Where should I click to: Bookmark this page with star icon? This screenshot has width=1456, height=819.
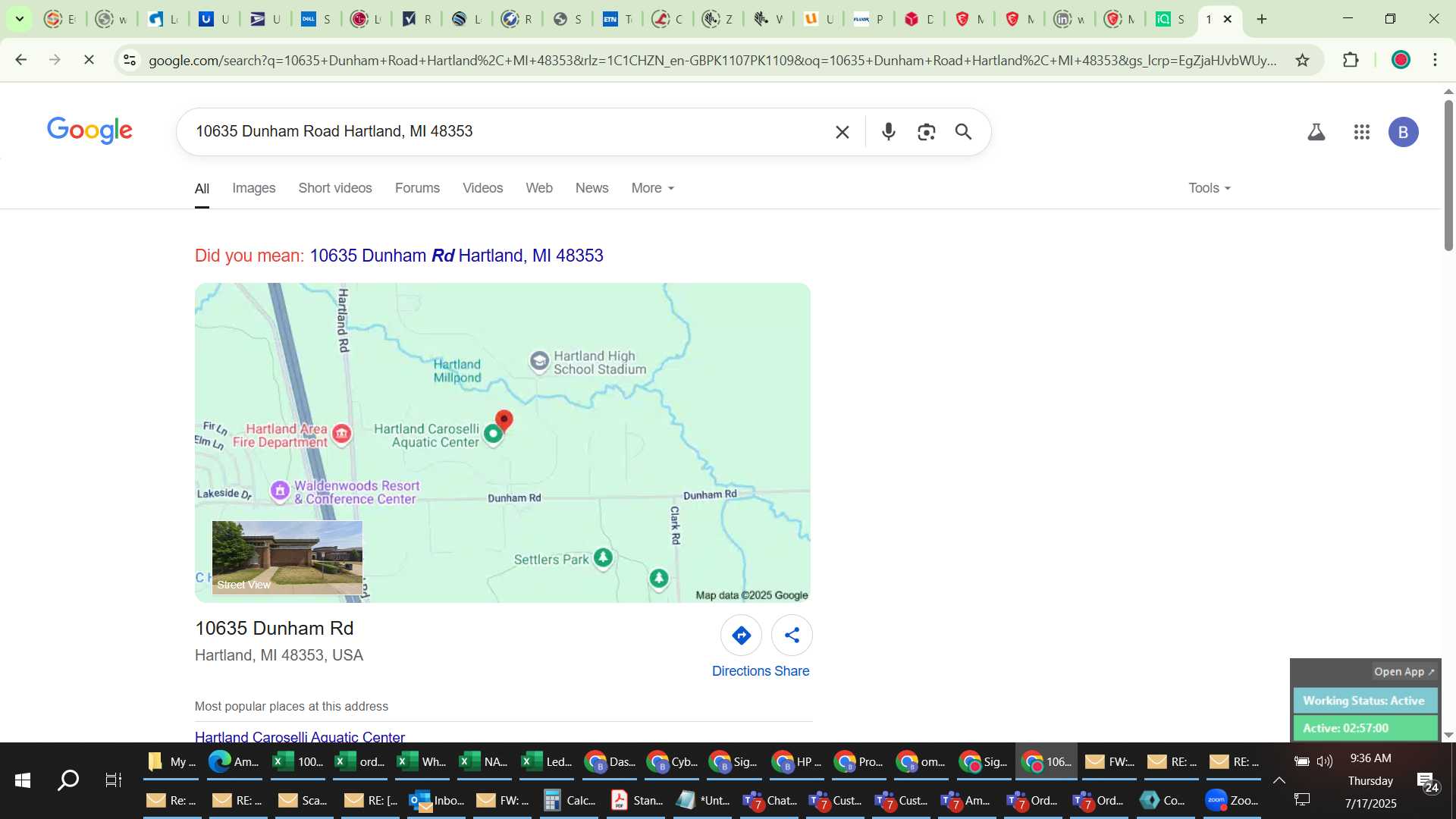click(1302, 60)
